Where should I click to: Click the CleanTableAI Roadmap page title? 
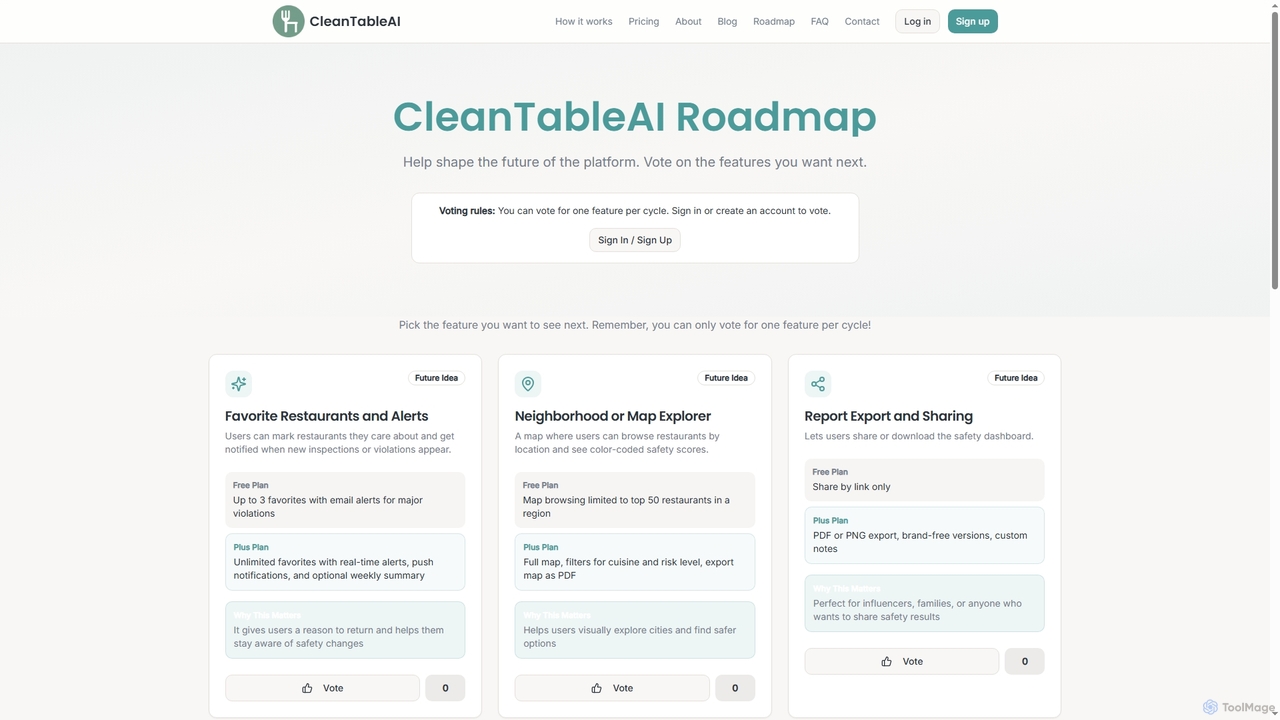(635, 116)
